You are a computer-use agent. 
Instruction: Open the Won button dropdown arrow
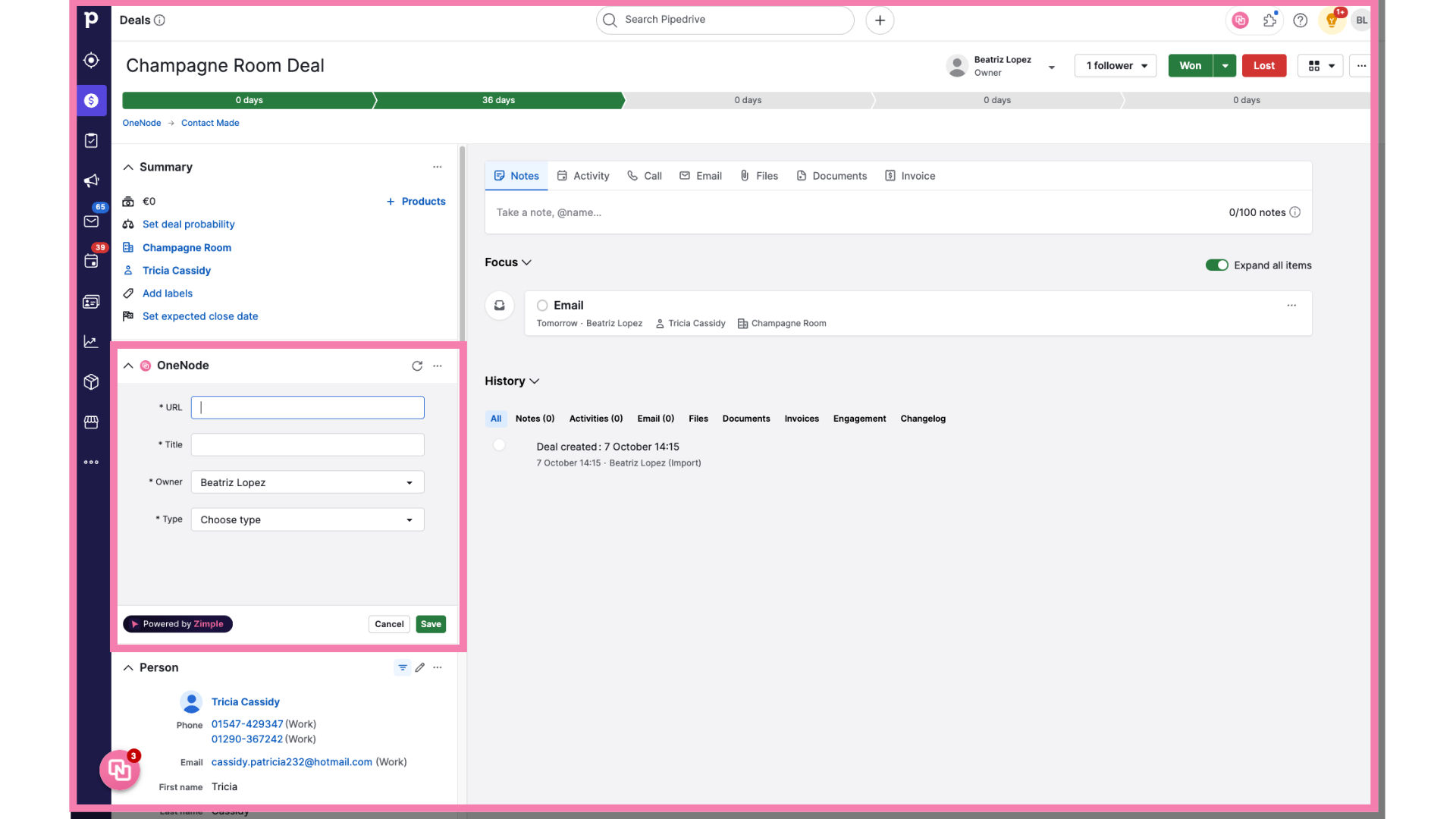(x=1225, y=66)
